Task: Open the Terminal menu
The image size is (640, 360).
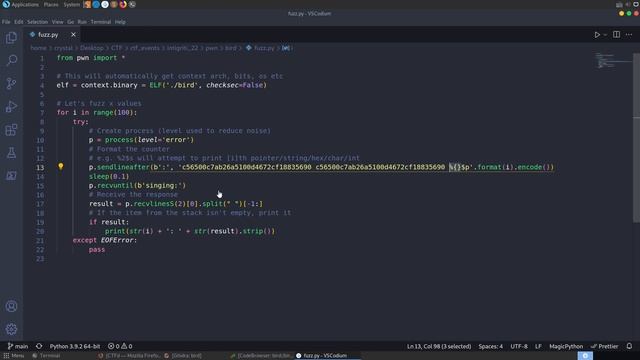Action: pyautogui.click(x=100, y=22)
